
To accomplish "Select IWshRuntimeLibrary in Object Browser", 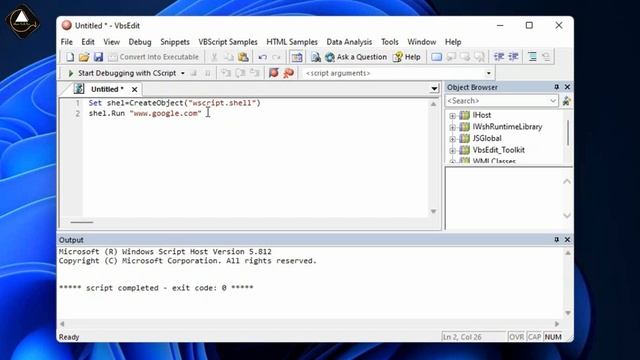I will pos(507,127).
